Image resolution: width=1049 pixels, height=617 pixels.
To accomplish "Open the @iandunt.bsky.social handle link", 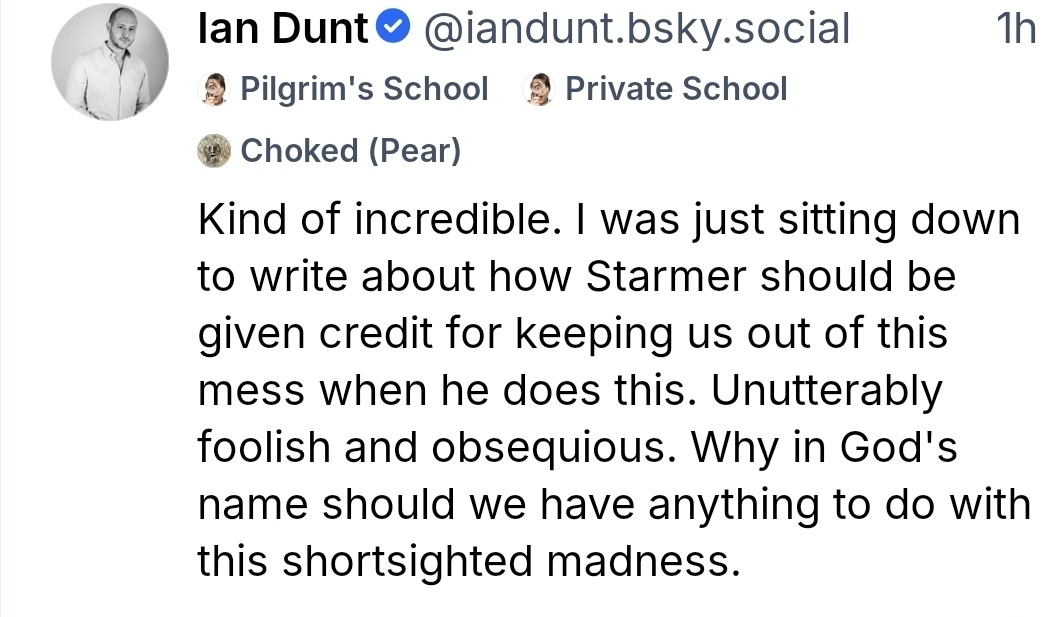I will [636, 29].
